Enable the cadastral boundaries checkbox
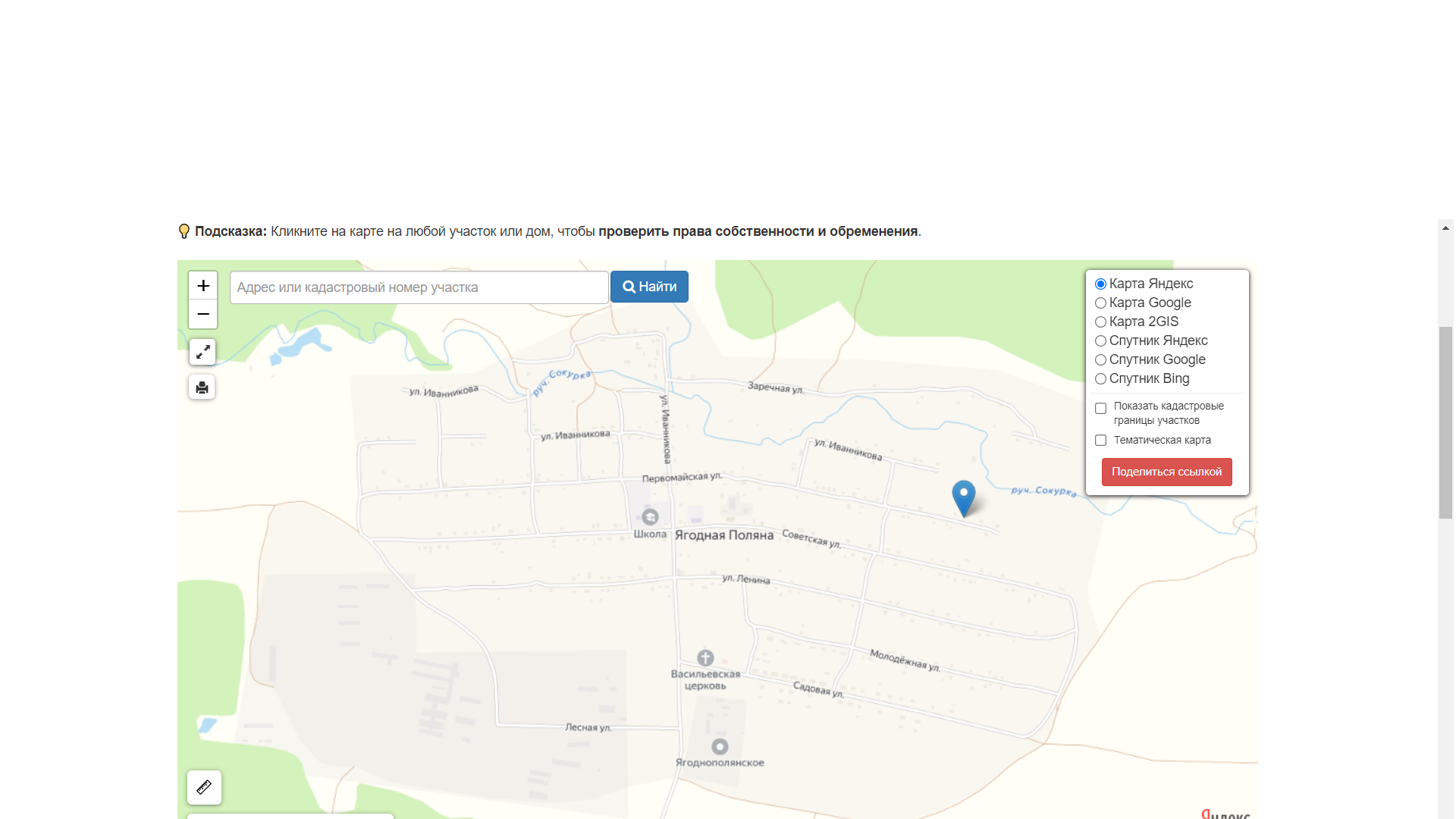This screenshot has width=1456, height=819. coord(1100,408)
